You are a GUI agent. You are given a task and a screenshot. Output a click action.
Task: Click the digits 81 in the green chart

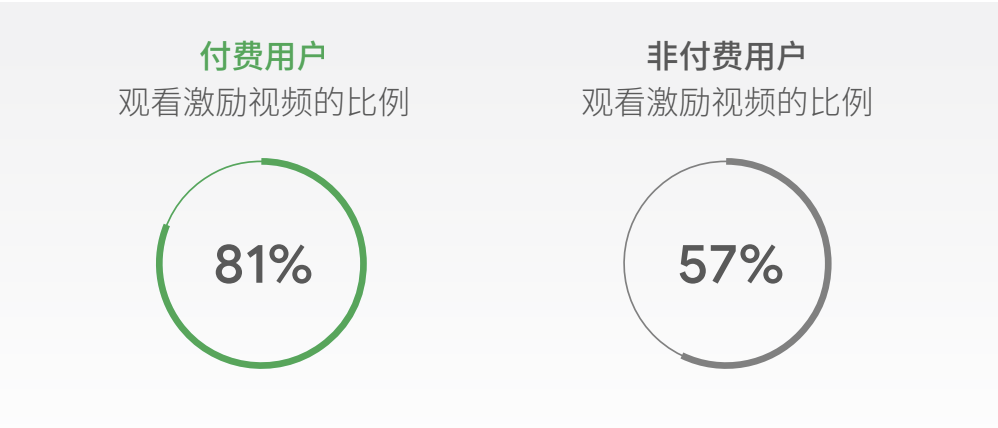240,265
